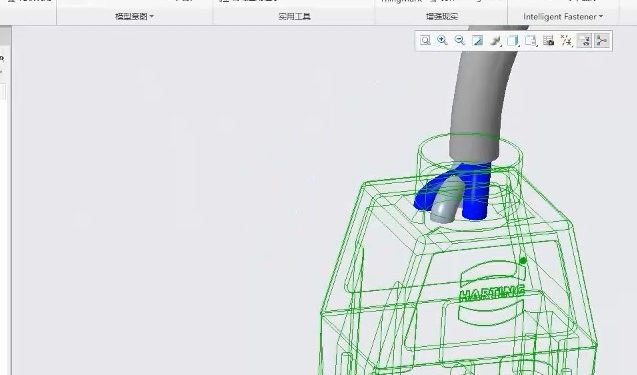Open the Display Style shaded-ball icon

pos(495,41)
